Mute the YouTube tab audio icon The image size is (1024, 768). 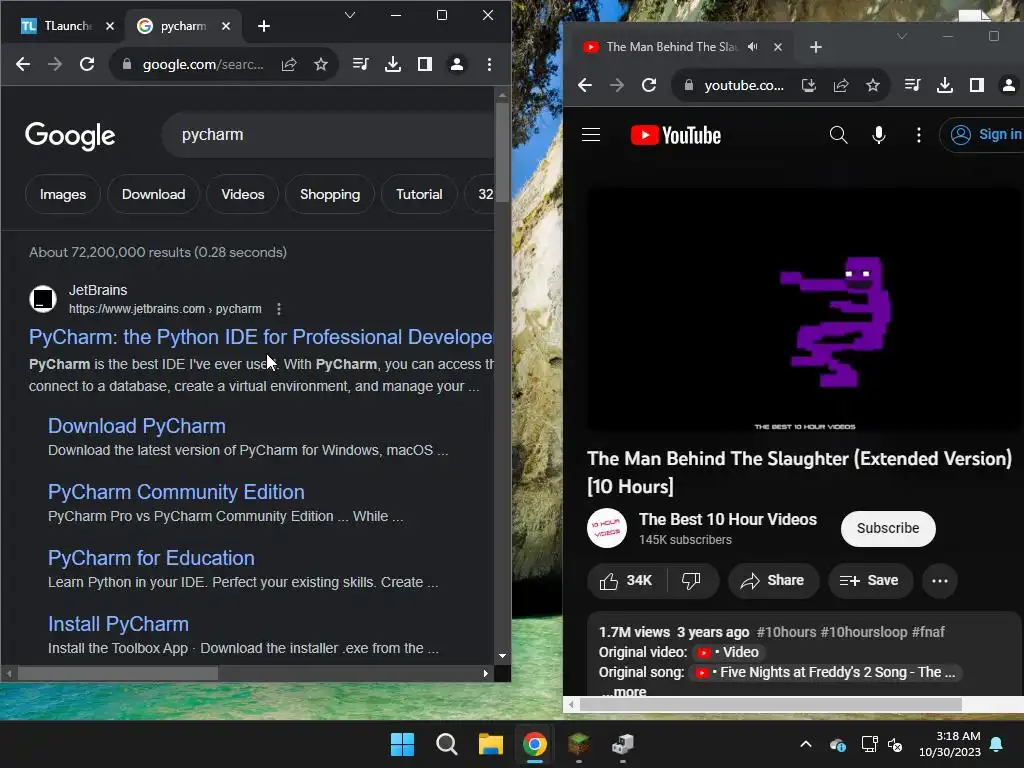pos(753,47)
